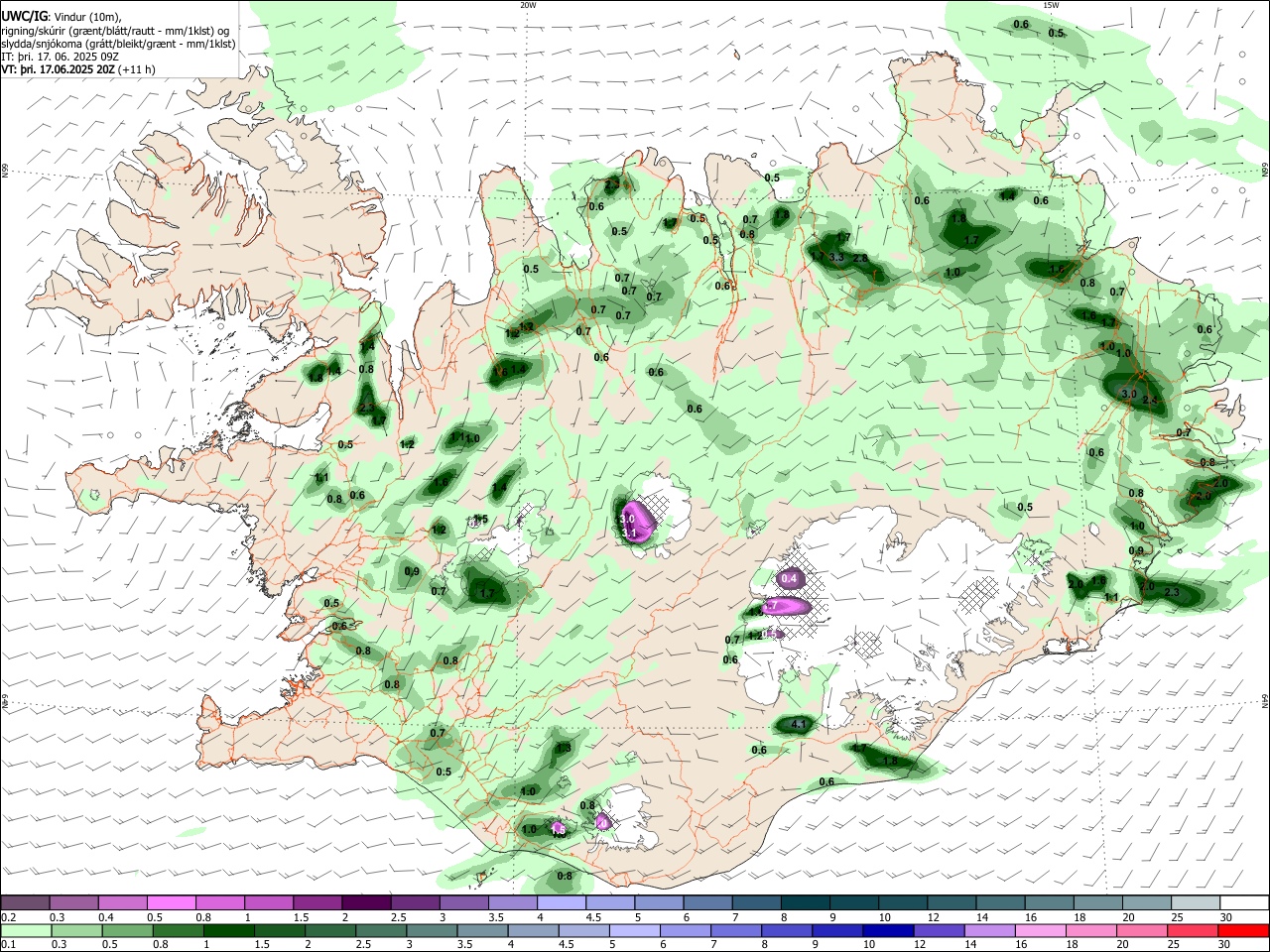Image resolution: width=1270 pixels, height=952 pixels.
Task: Click the '15W' longitude label at the top
Action: (x=1051, y=5)
